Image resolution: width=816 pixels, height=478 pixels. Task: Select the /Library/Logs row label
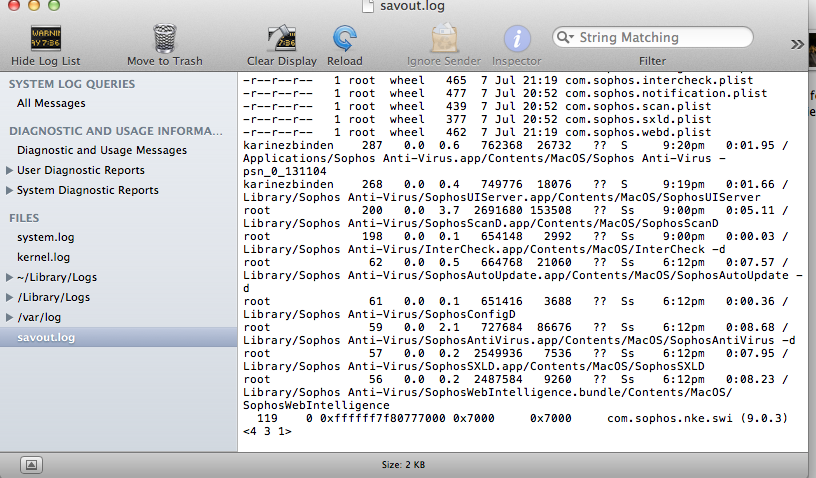tap(54, 297)
